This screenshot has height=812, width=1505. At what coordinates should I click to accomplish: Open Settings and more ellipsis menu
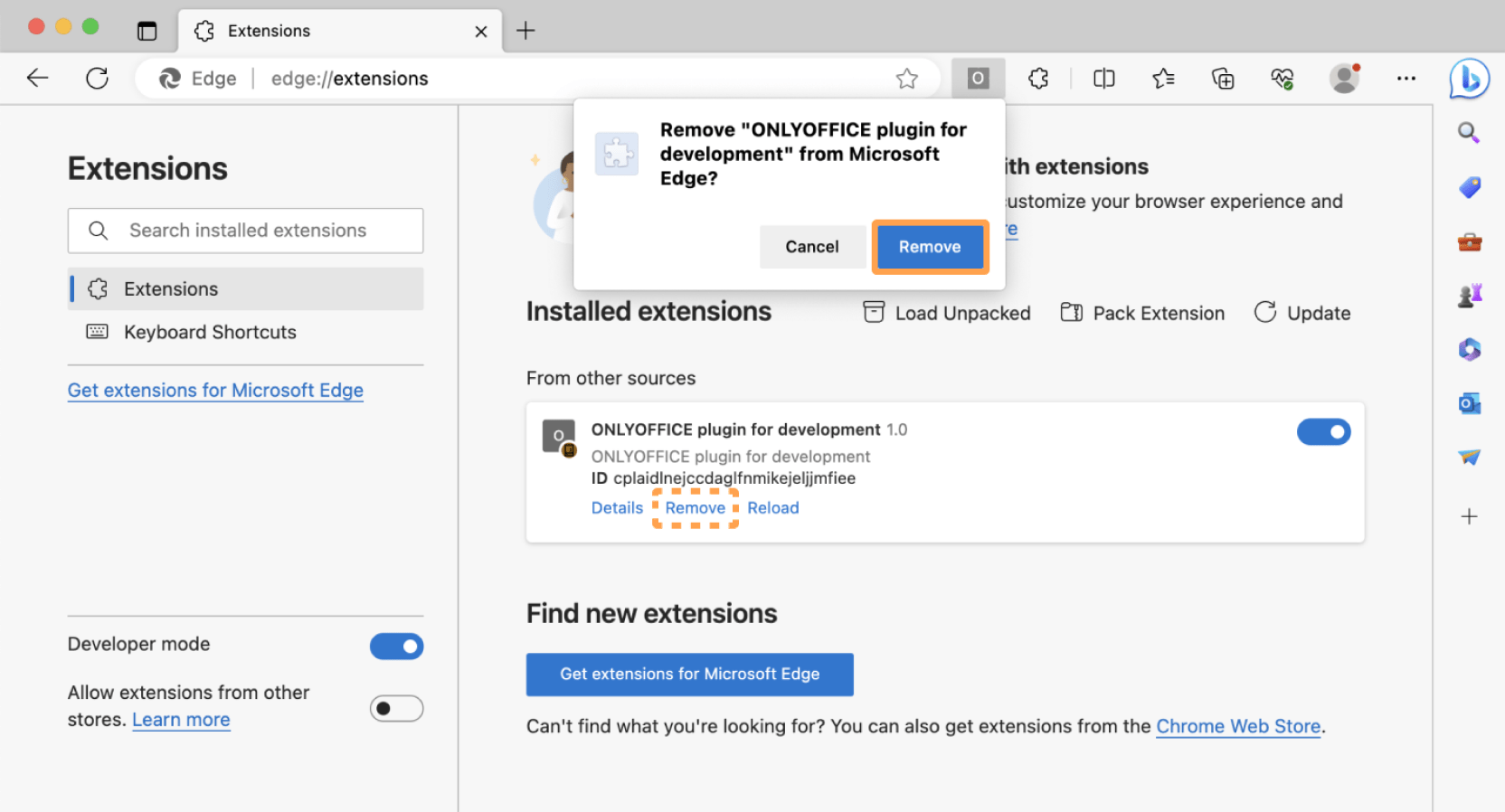tap(1406, 79)
